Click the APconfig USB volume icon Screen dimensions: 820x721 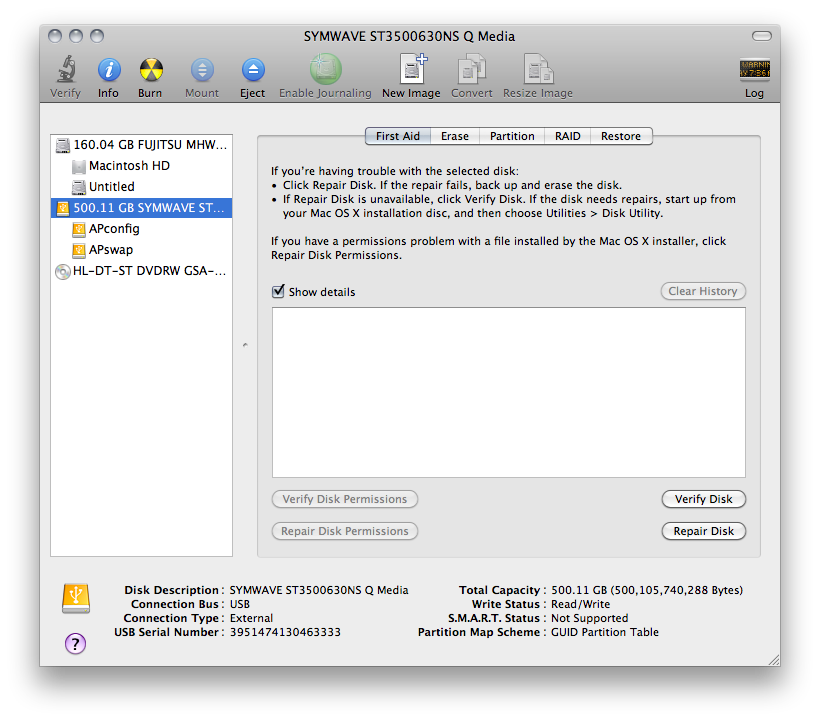coord(78,229)
